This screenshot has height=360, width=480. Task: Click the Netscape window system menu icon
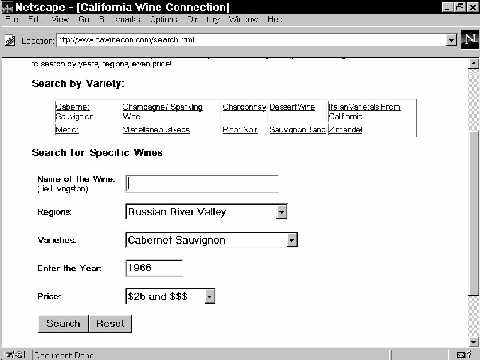[7, 7]
